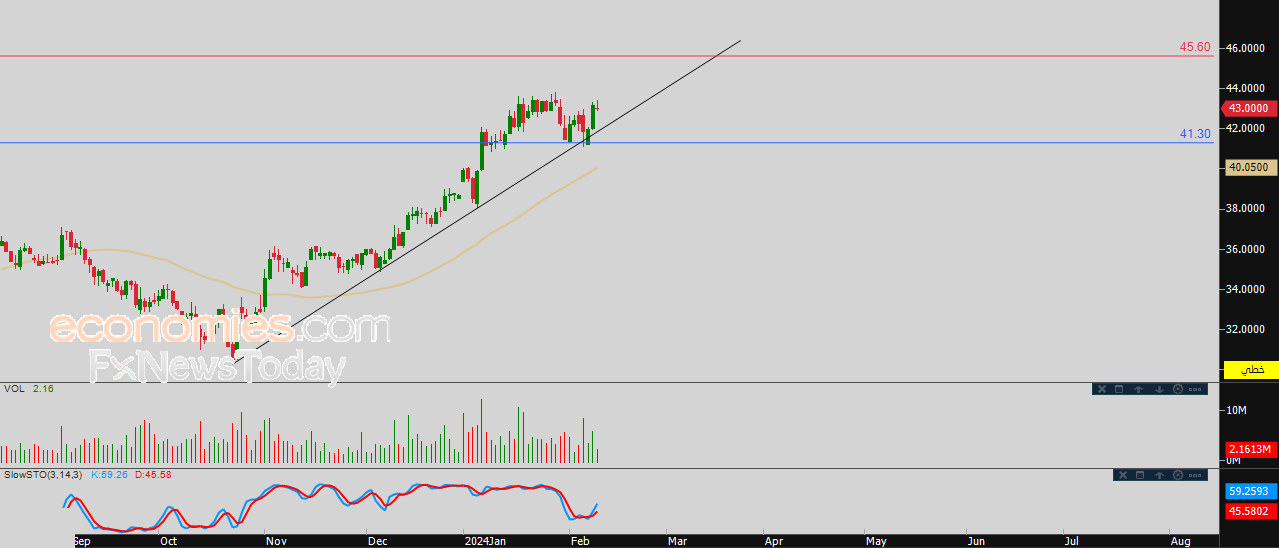Click the 2024Jan label on time axis
The height and width of the screenshot is (548, 1279).
483,541
